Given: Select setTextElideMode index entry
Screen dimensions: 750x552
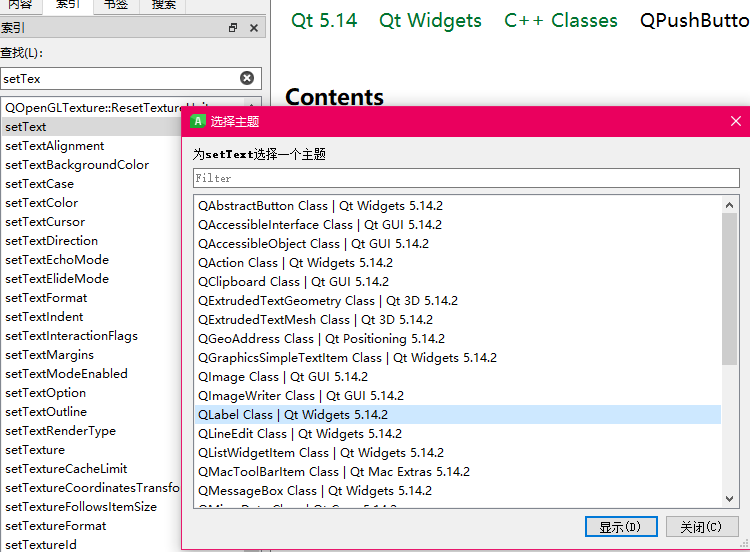Looking at the screenshot, I should pyautogui.click(x=91, y=279).
